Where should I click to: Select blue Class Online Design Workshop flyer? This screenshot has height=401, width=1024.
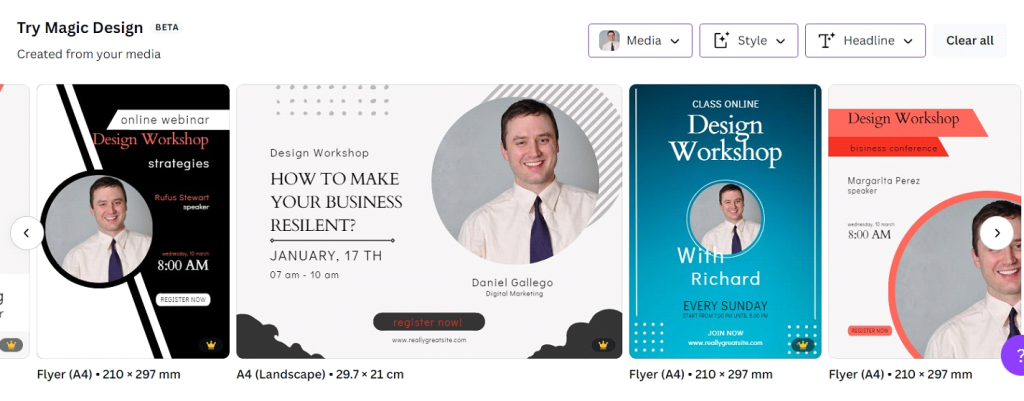[725, 221]
